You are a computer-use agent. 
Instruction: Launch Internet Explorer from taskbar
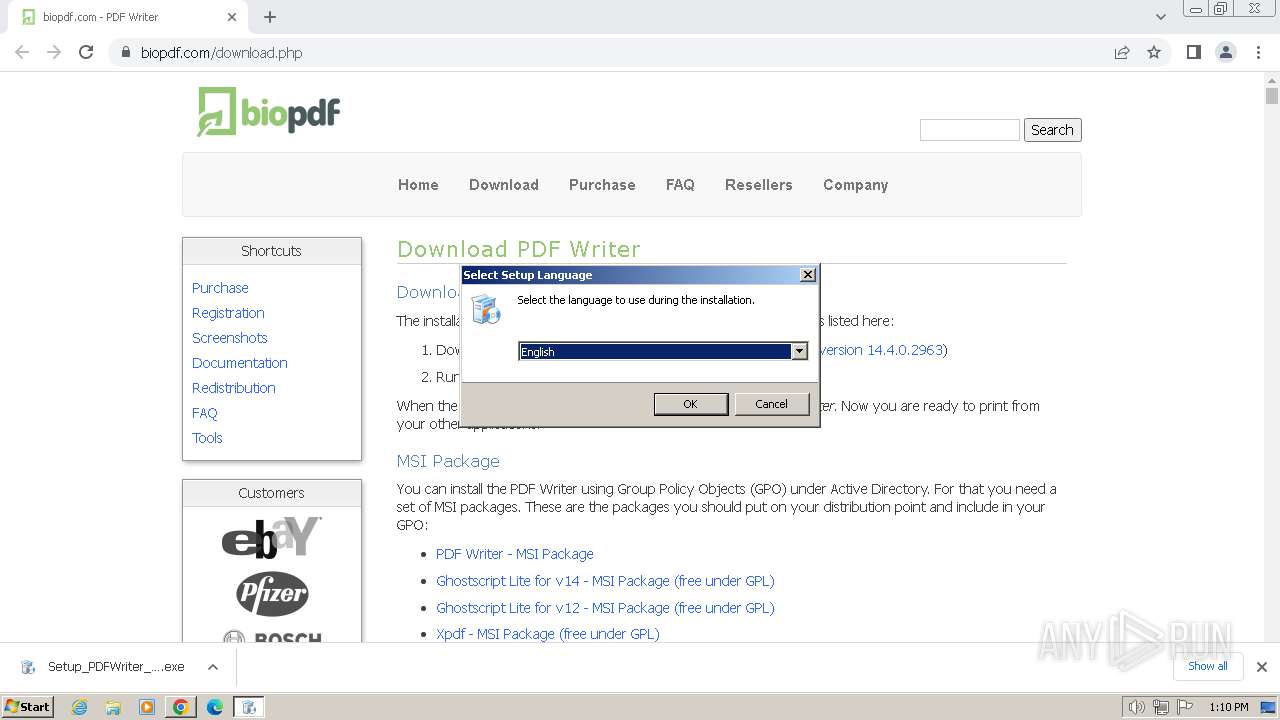tap(79, 707)
